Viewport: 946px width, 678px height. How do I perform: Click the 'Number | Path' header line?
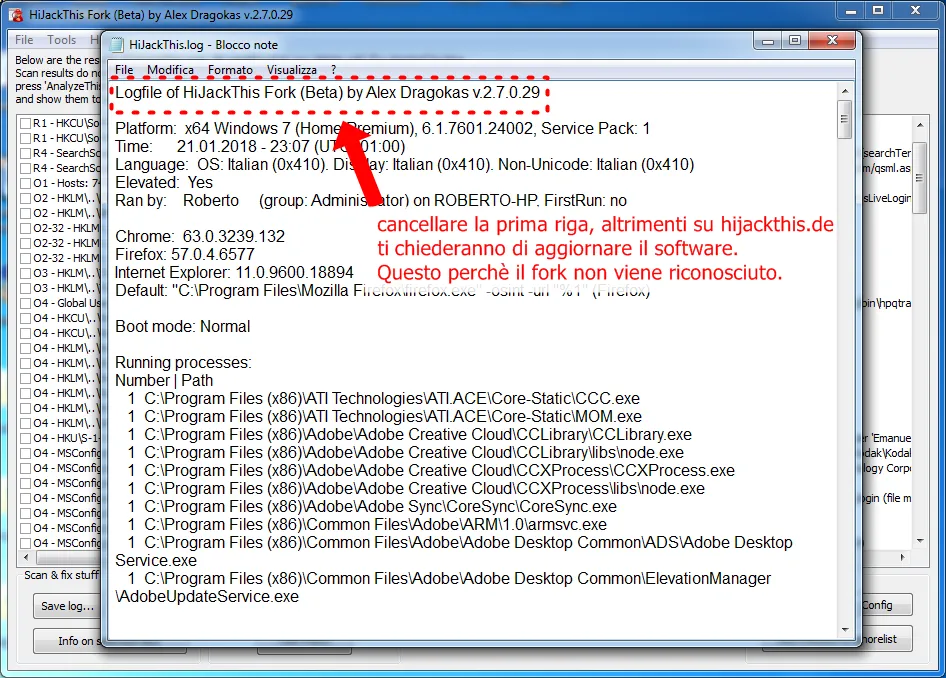[x=163, y=381]
